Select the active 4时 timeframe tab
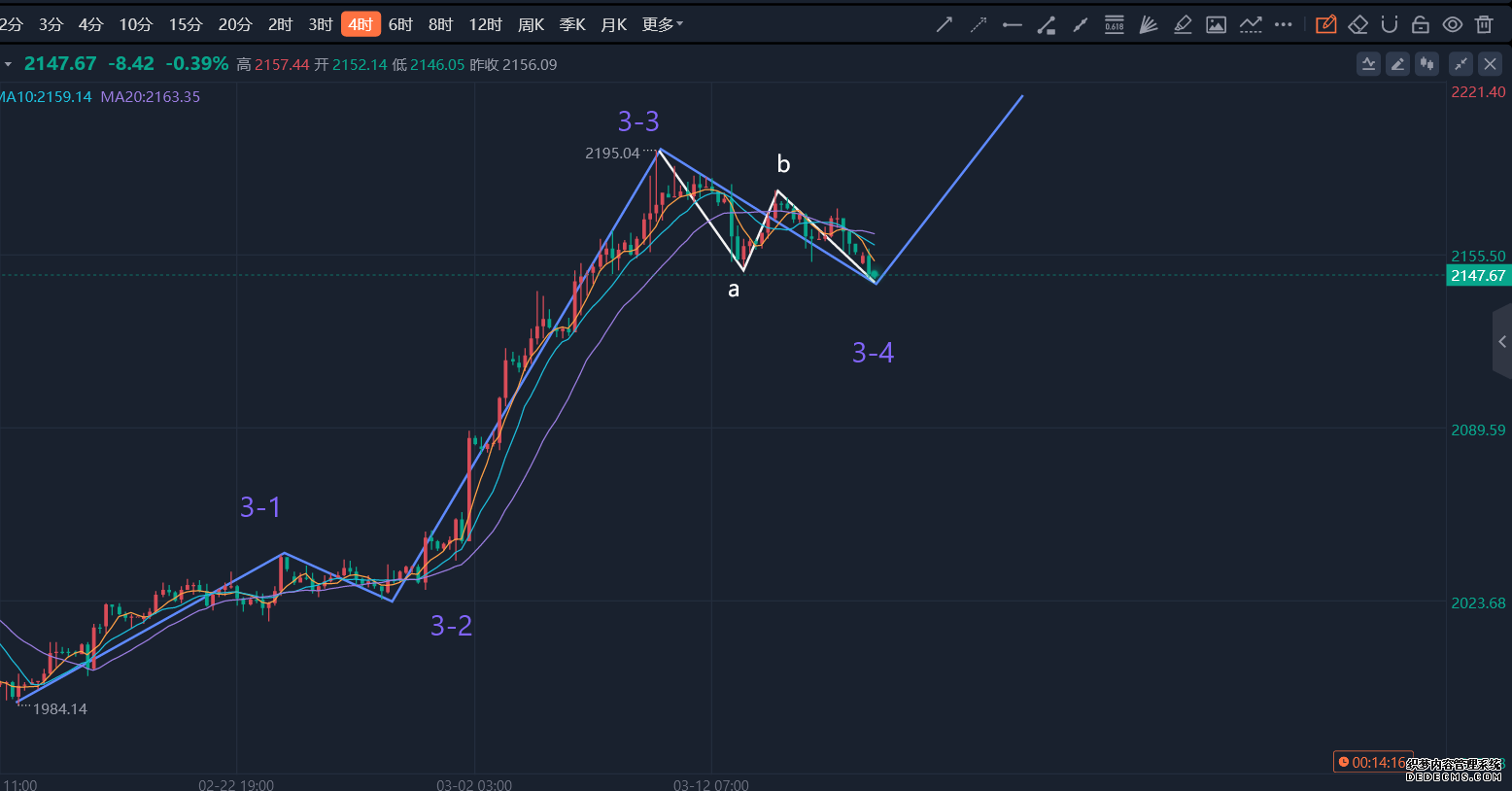 pyautogui.click(x=361, y=24)
